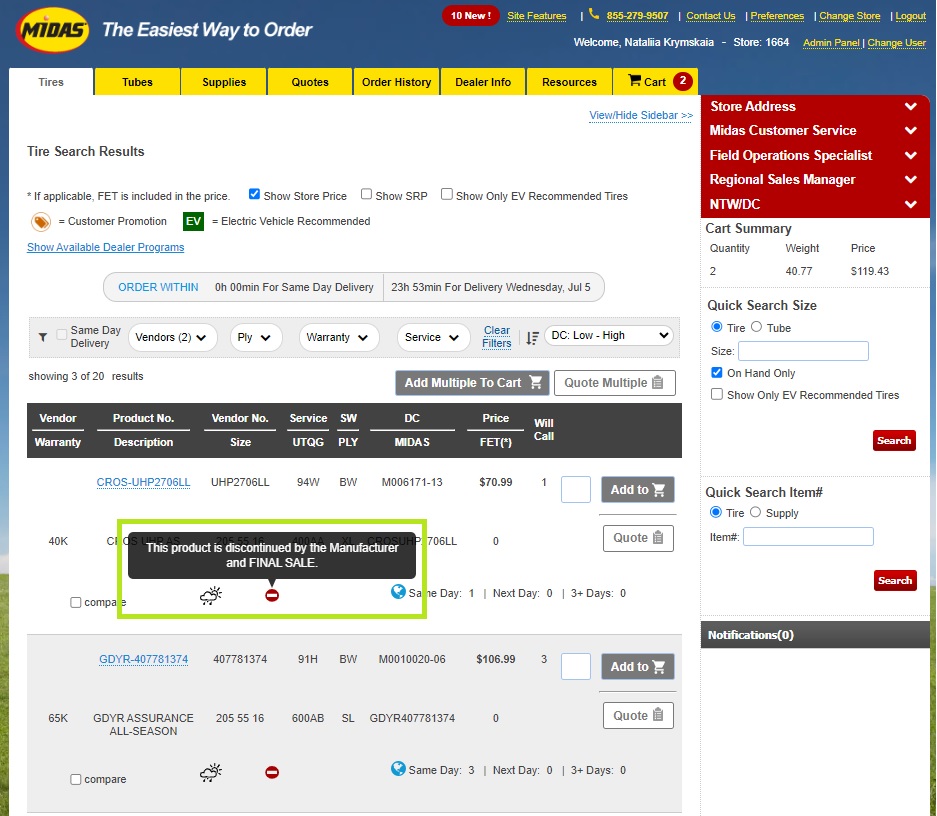Click all-season weather icon in GDYR-407781374 row

tap(211, 772)
